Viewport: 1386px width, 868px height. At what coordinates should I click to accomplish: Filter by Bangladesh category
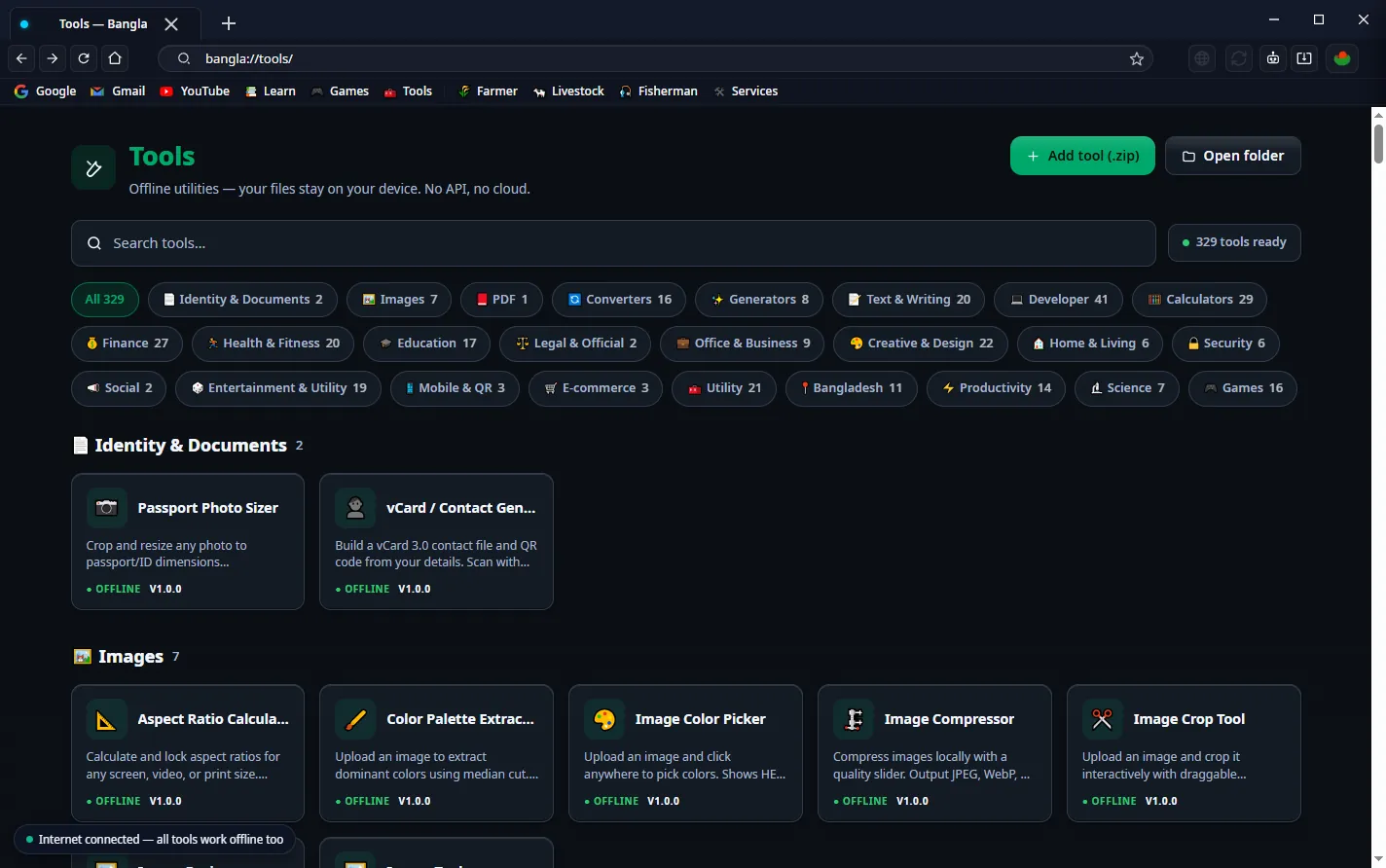851,388
